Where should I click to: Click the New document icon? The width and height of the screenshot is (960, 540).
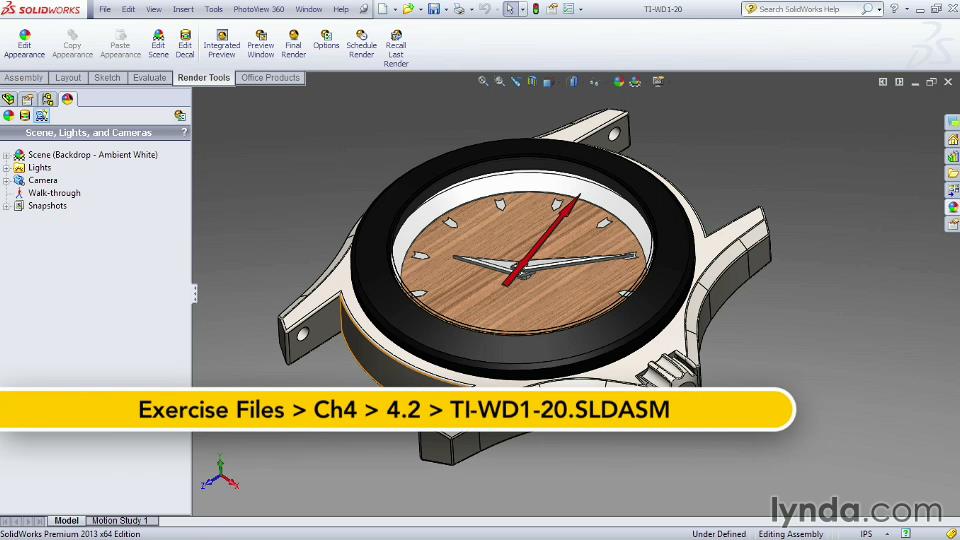click(383, 9)
